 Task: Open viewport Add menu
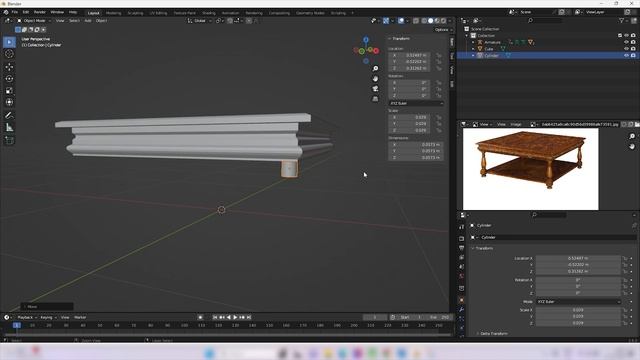88,20
